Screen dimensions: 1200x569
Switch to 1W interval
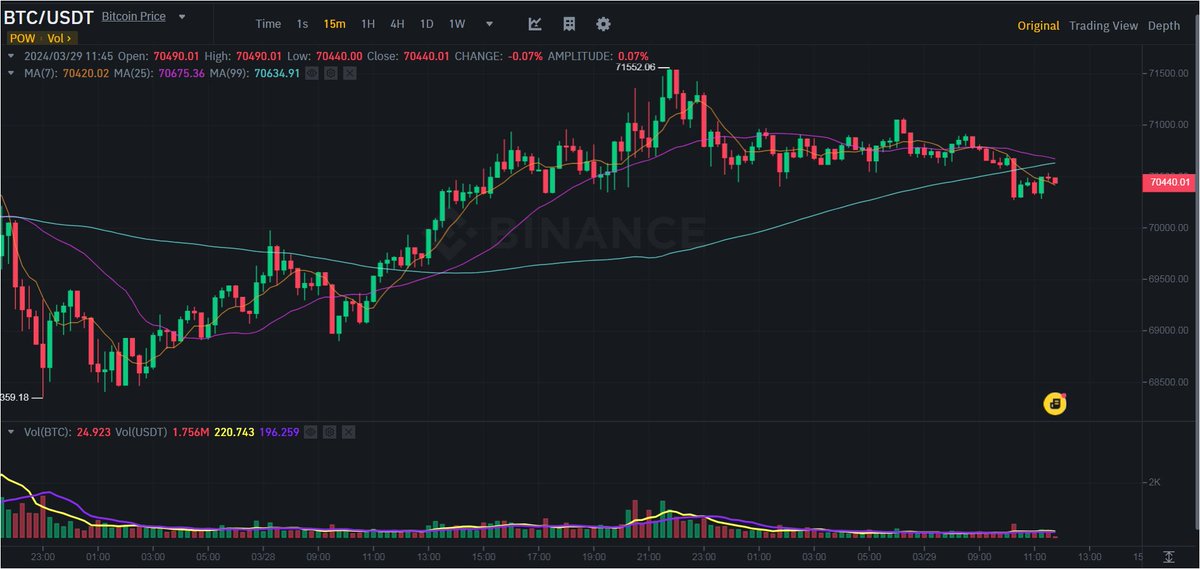click(x=457, y=24)
